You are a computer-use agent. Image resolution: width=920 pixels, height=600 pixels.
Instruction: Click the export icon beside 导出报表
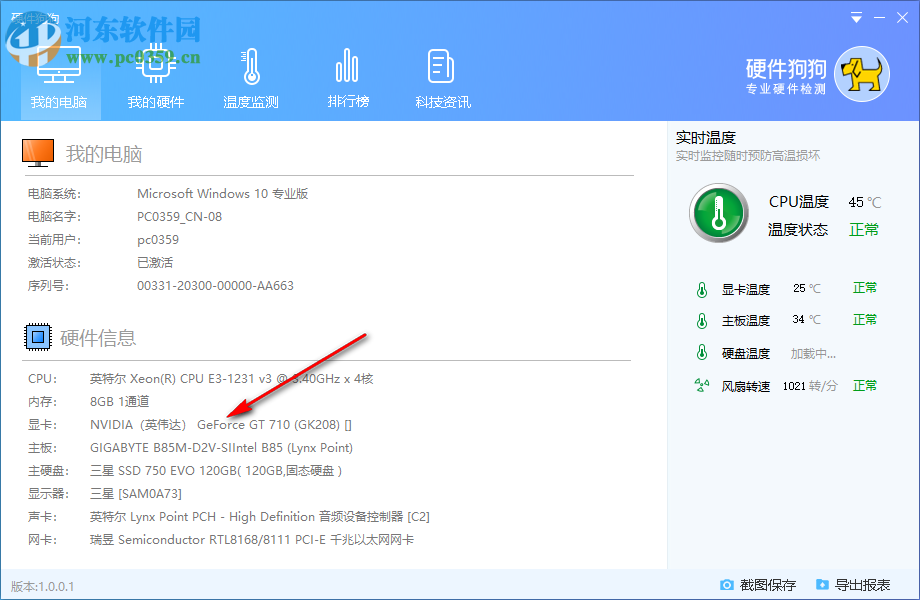822,585
